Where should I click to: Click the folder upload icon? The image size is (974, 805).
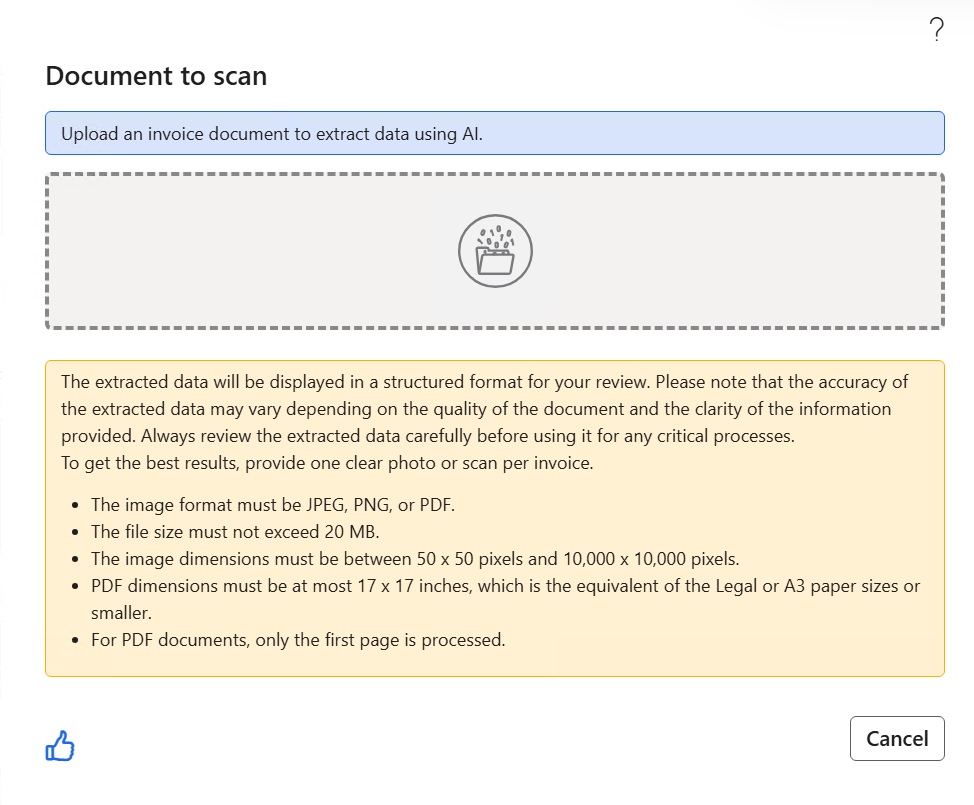[x=495, y=251]
